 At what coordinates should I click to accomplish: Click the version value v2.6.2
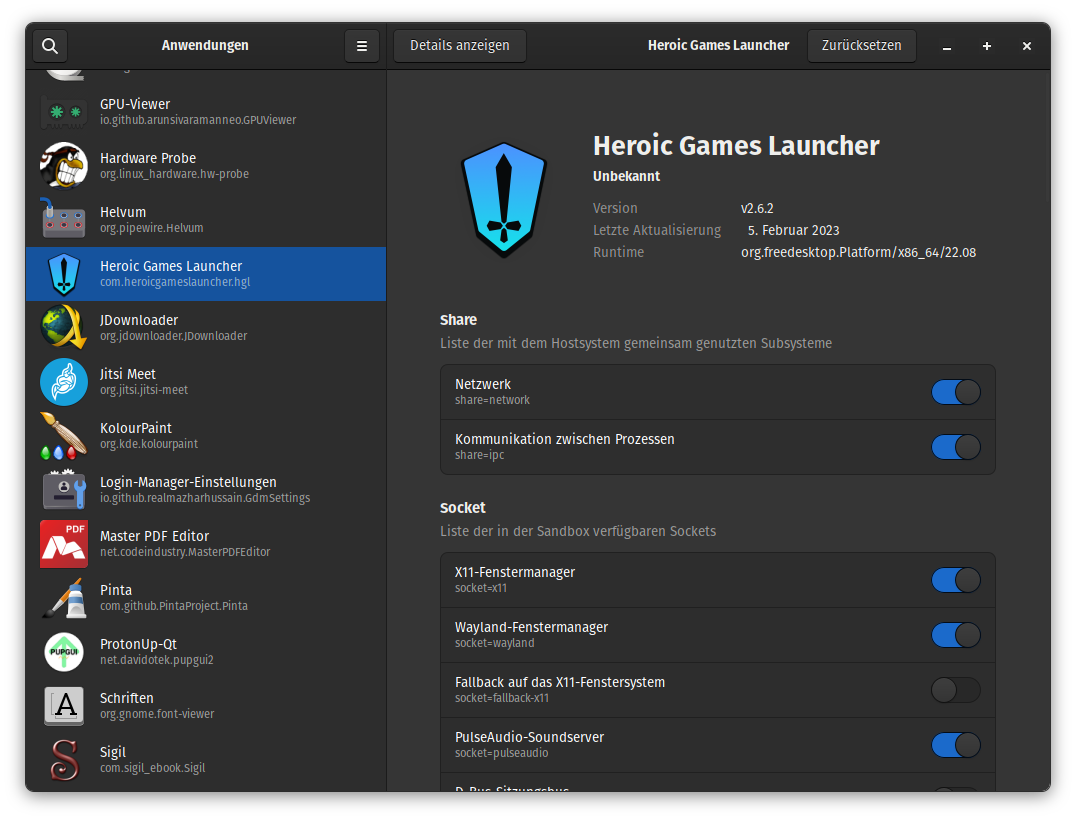pyautogui.click(x=757, y=209)
